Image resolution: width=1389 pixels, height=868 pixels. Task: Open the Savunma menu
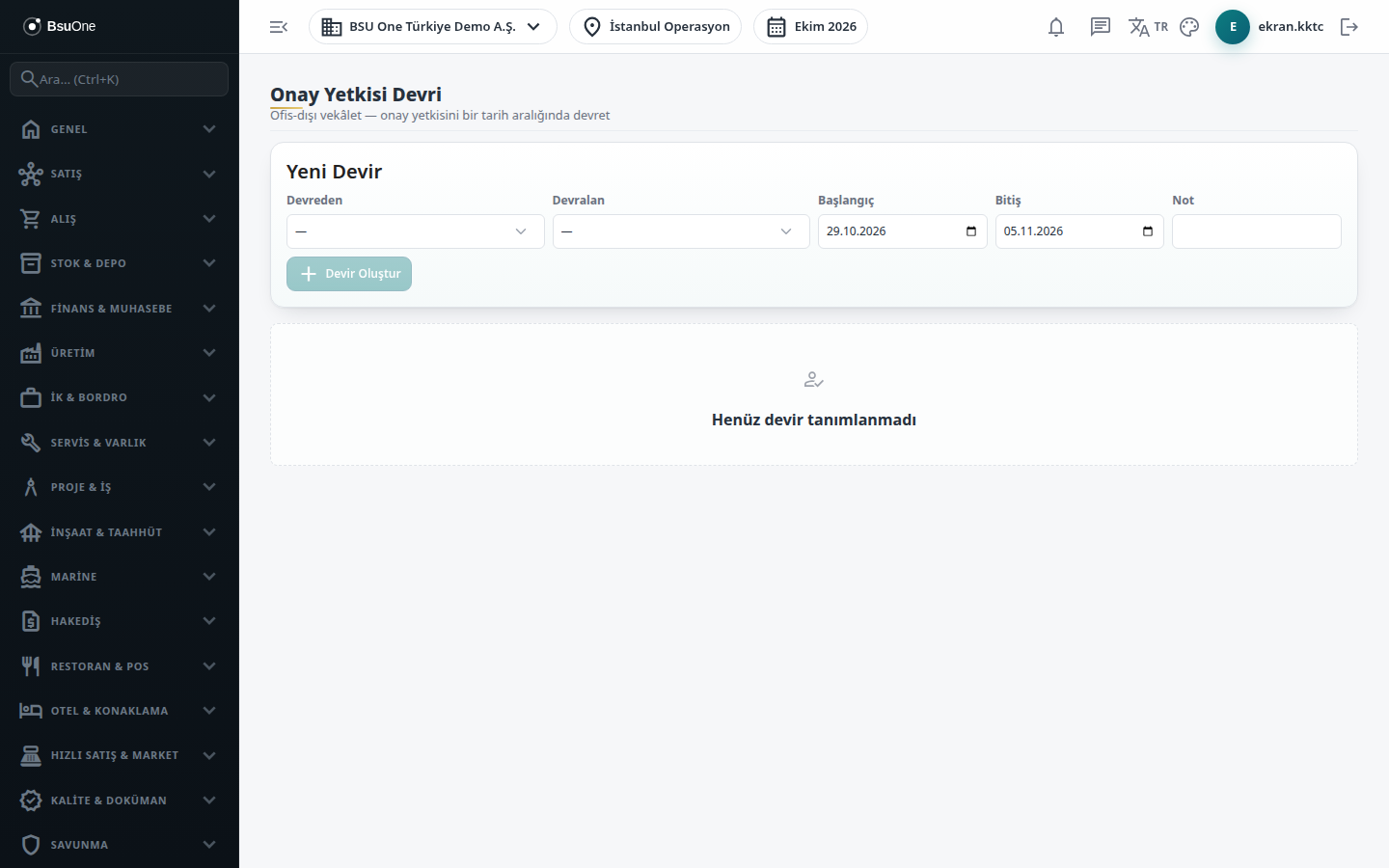(x=120, y=845)
